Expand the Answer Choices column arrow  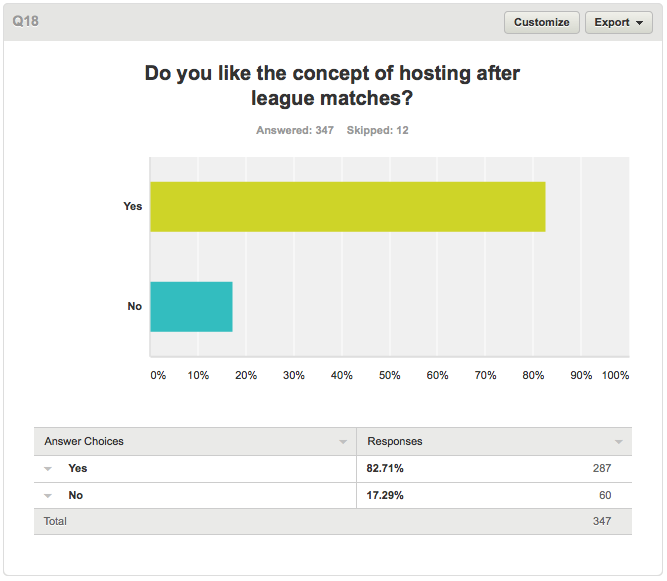[x=343, y=442]
